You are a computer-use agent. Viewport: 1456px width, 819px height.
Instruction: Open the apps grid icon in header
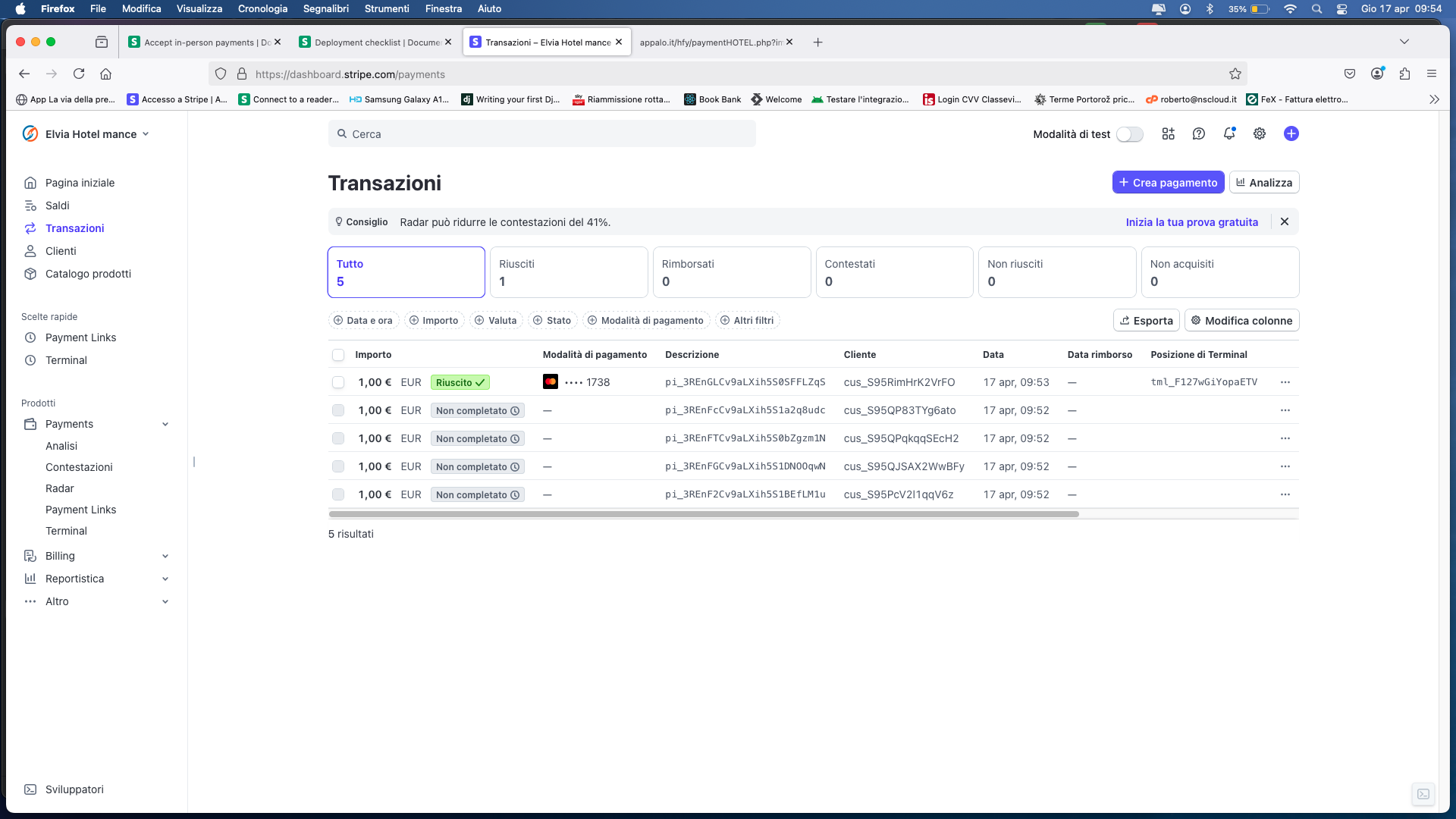1168,133
